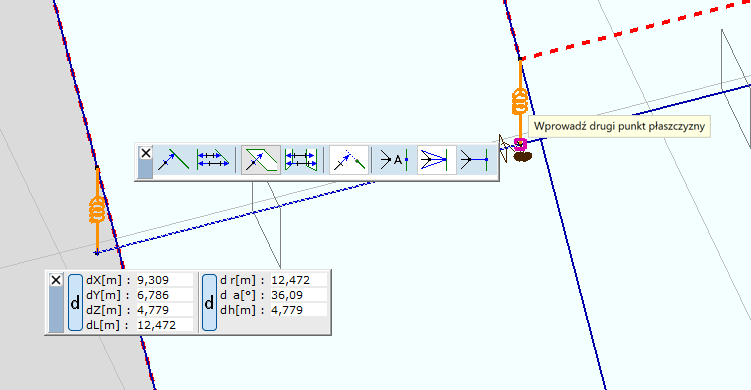This screenshot has width=751, height=390.
Task: Click the dh[m] field showing 4,779
Action: 298,310
